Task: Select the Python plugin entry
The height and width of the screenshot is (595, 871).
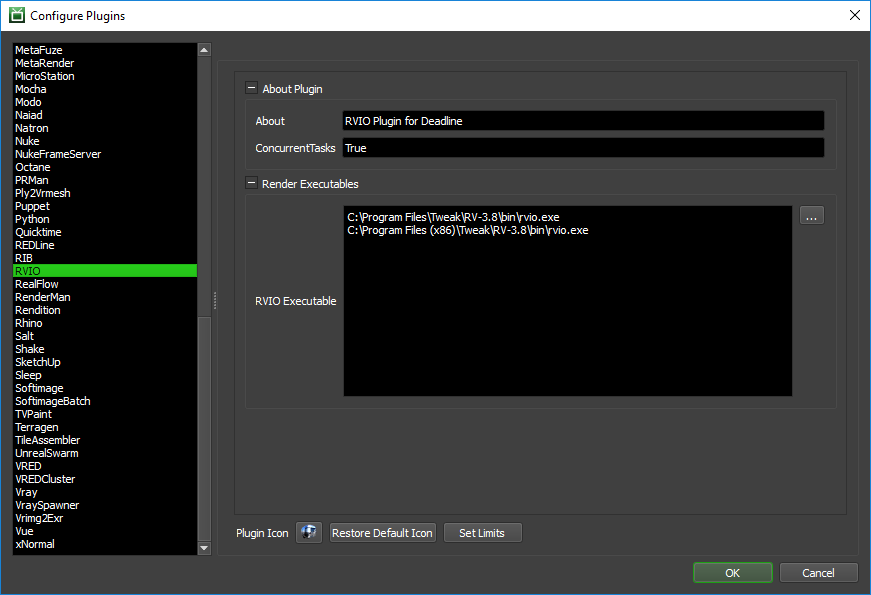Action: 32,219
